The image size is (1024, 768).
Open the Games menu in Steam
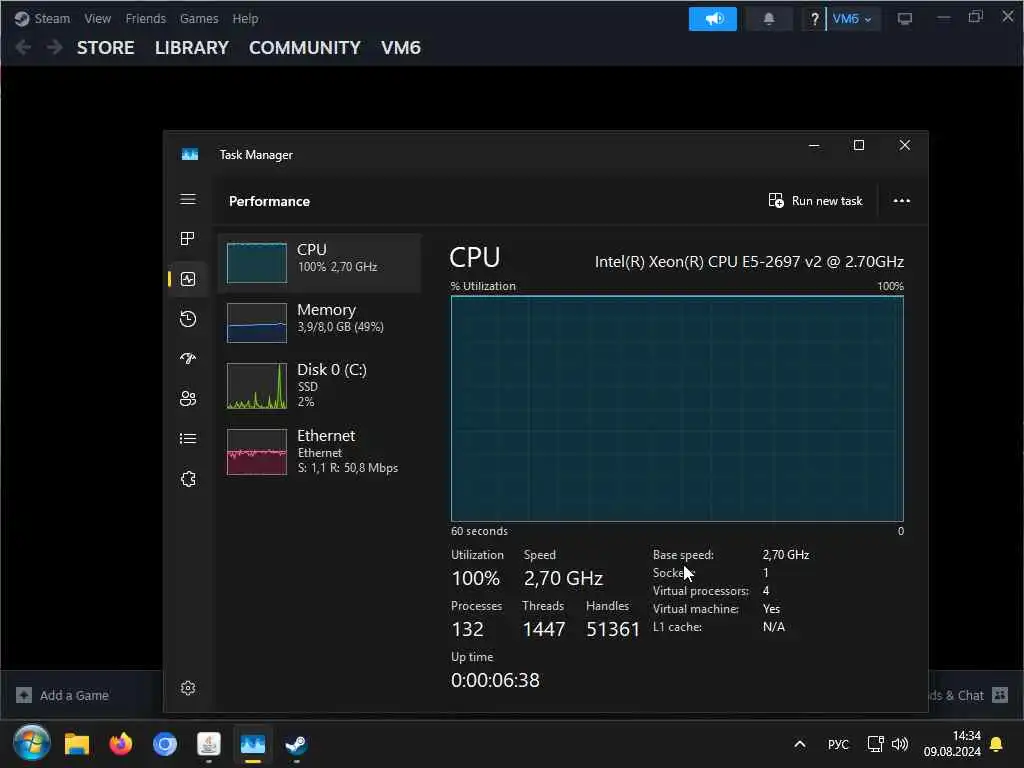(x=199, y=18)
